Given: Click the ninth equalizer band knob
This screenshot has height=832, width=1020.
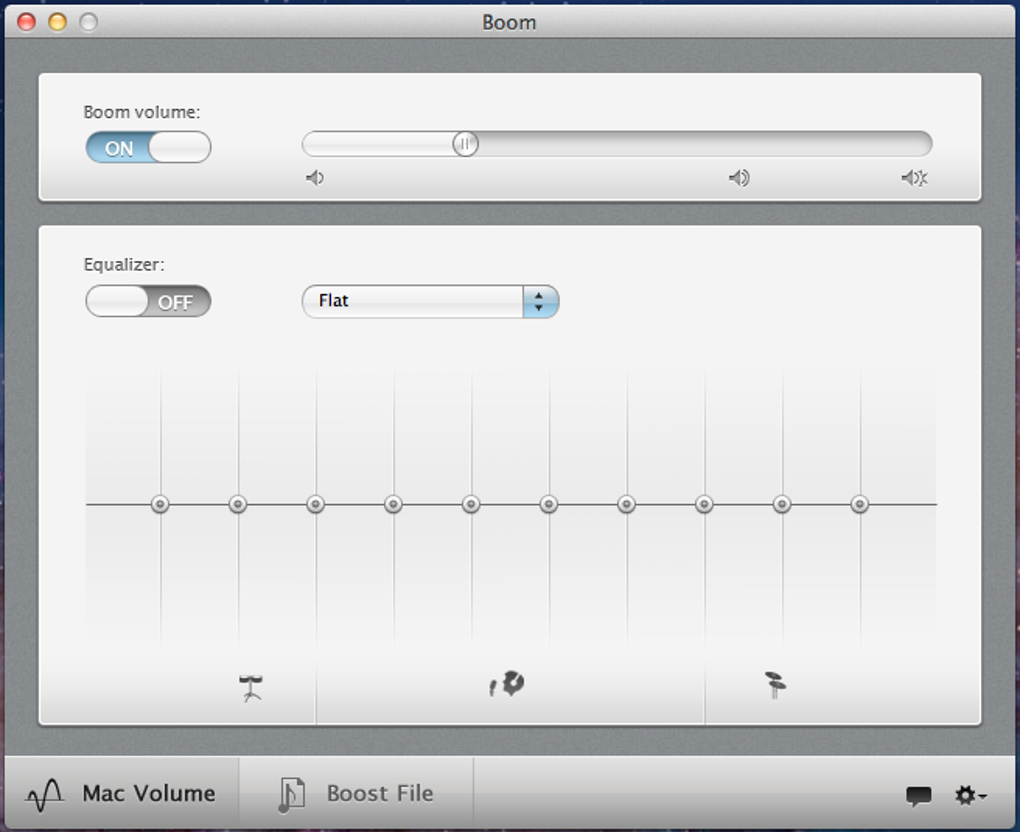Looking at the screenshot, I should [x=782, y=504].
